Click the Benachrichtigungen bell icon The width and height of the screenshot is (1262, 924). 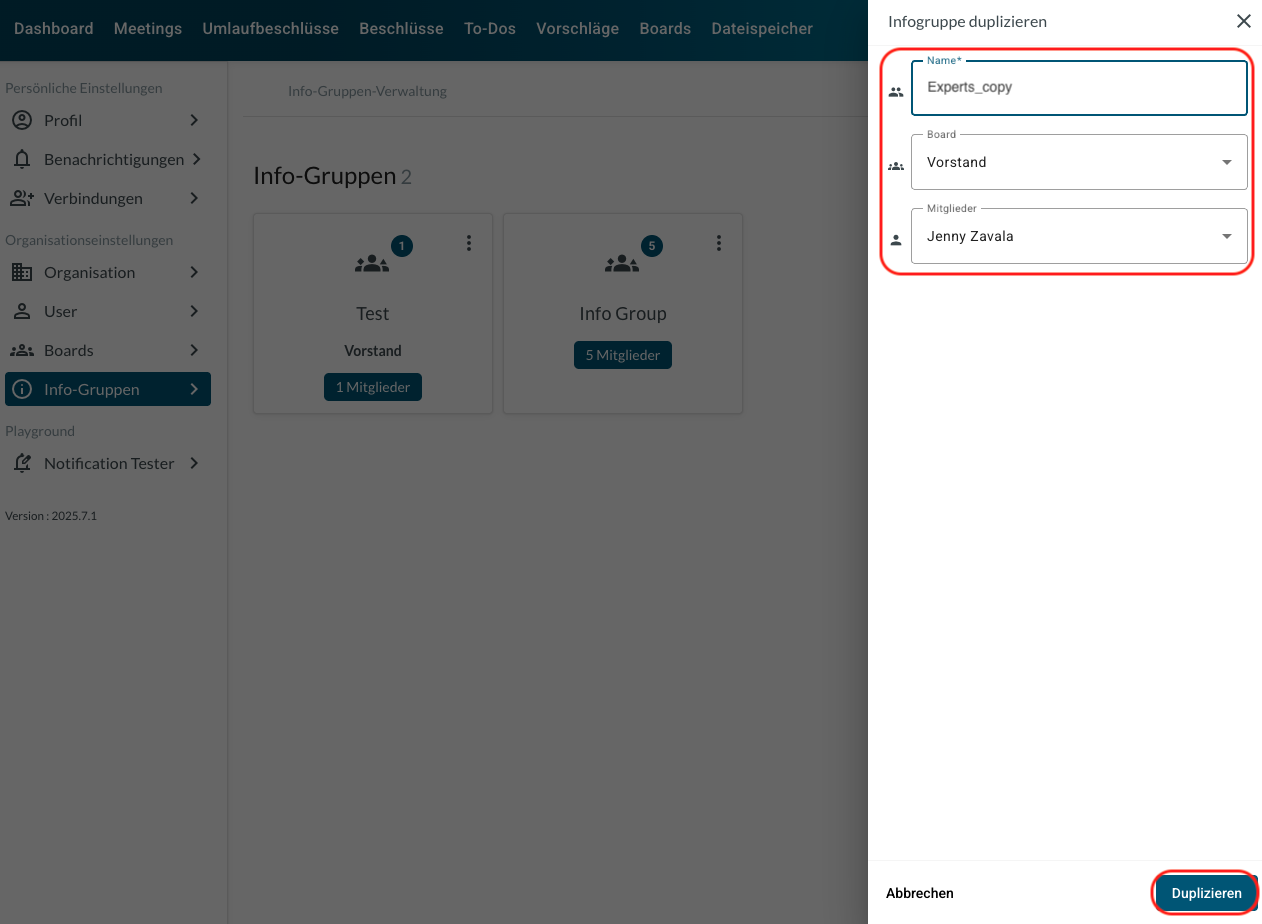pos(21,159)
